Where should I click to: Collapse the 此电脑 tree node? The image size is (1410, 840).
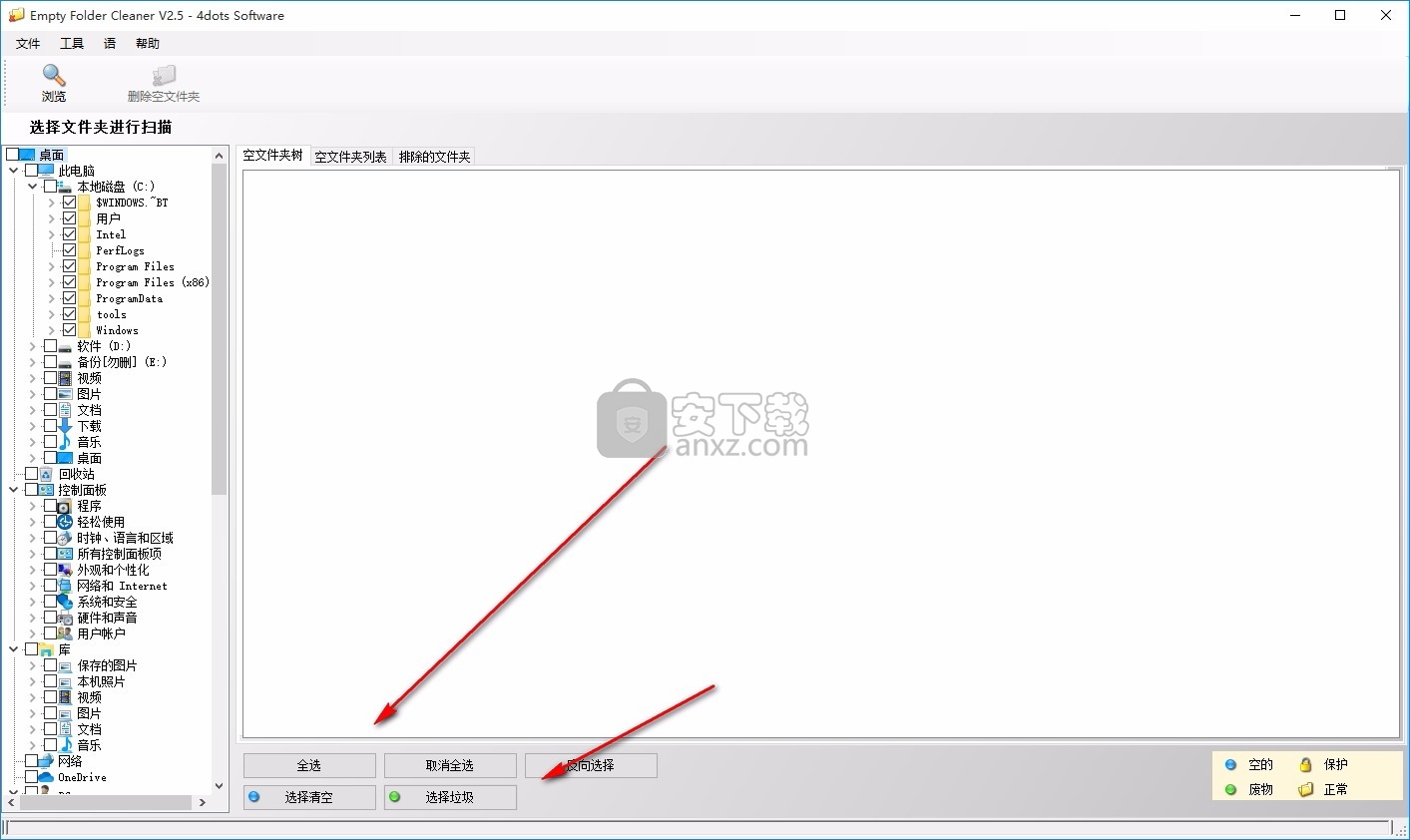point(14,171)
